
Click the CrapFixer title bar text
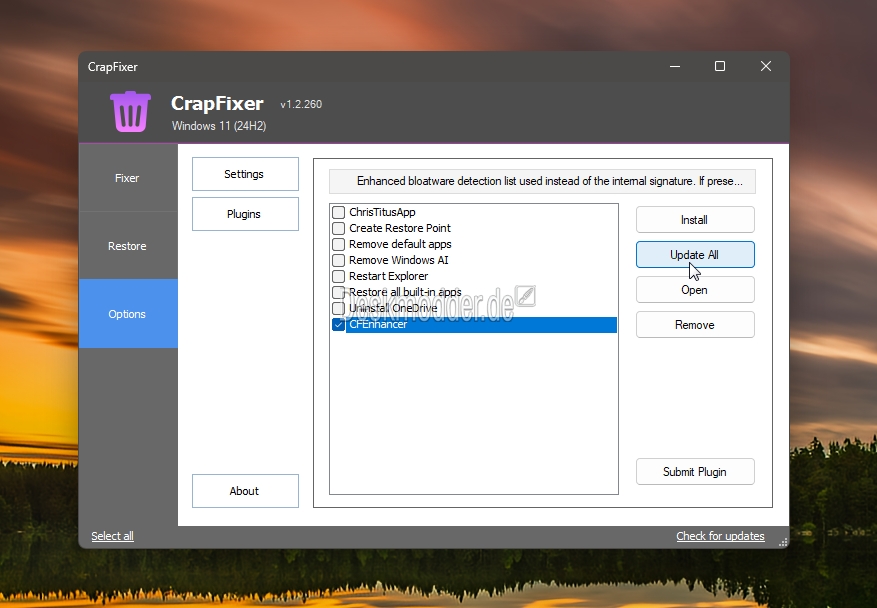click(112, 67)
